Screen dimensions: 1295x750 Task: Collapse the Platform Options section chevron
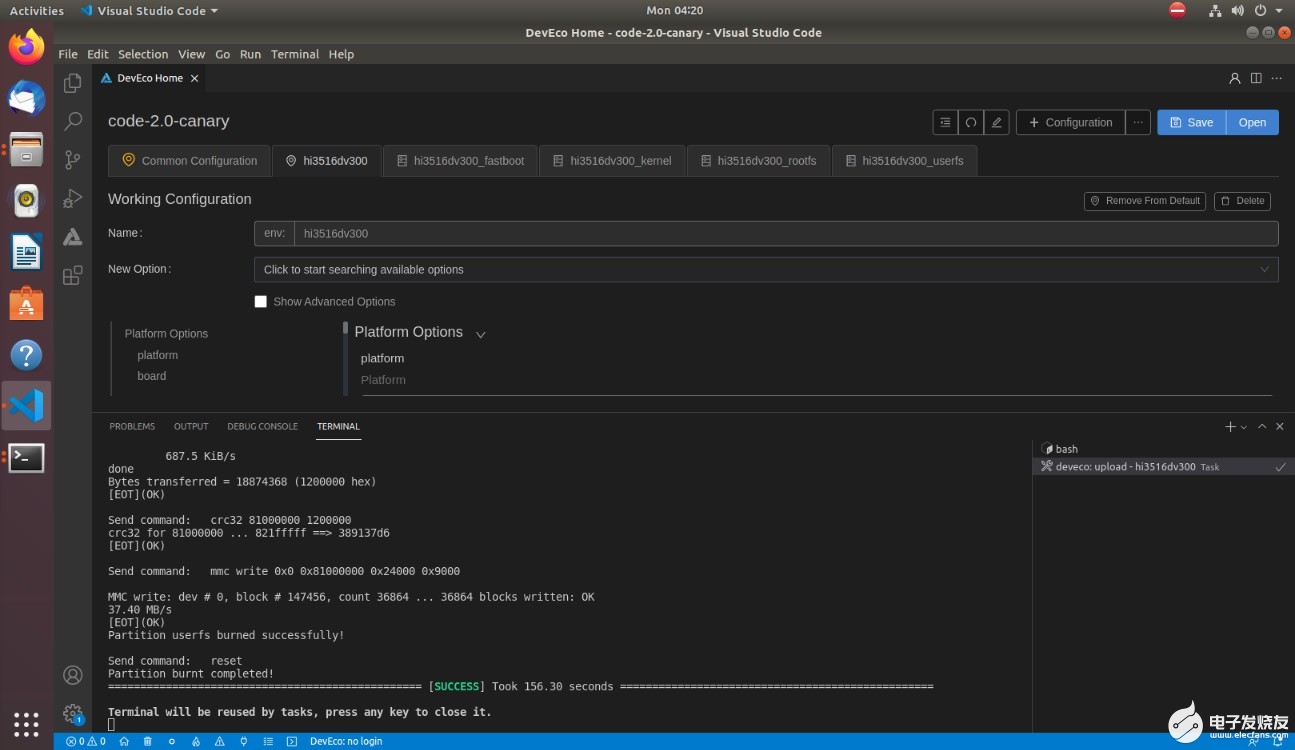pos(480,334)
